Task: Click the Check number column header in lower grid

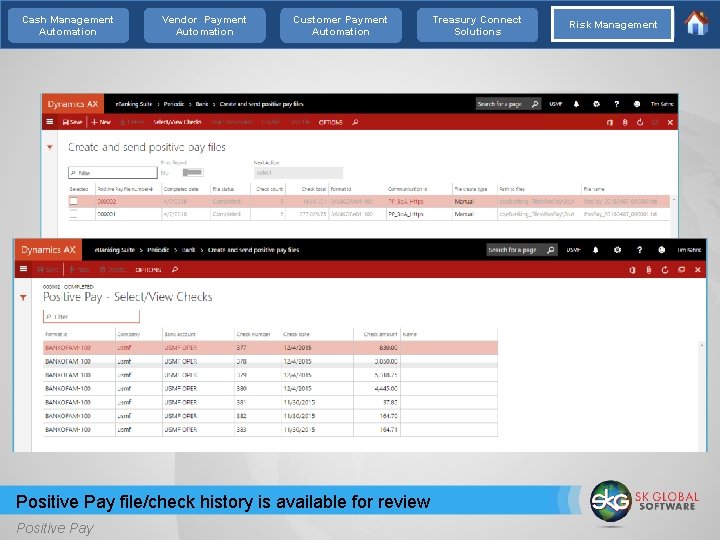Action: 253,334
